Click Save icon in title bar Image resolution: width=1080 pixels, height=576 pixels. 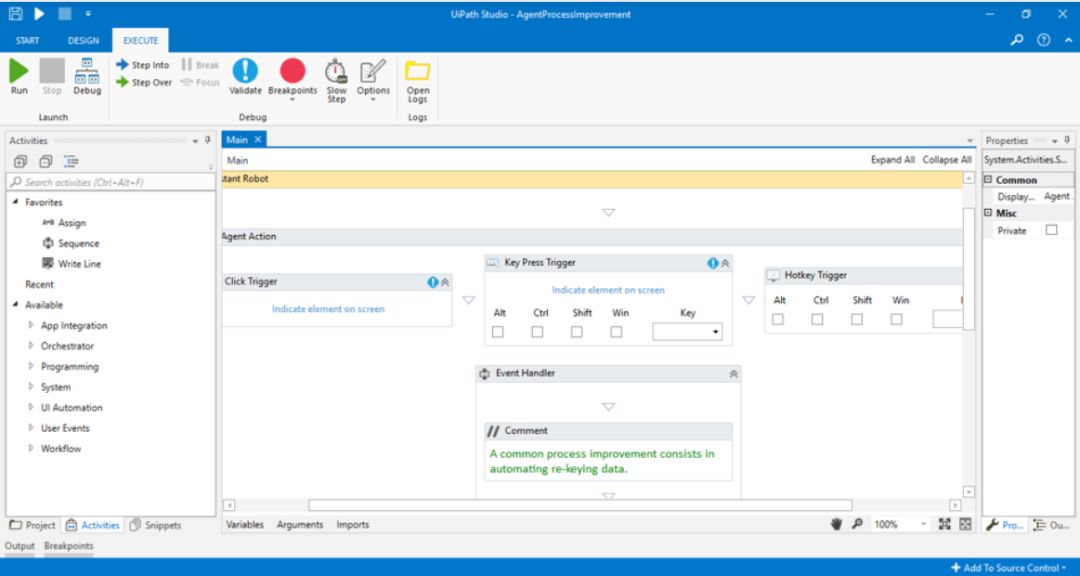[15, 14]
